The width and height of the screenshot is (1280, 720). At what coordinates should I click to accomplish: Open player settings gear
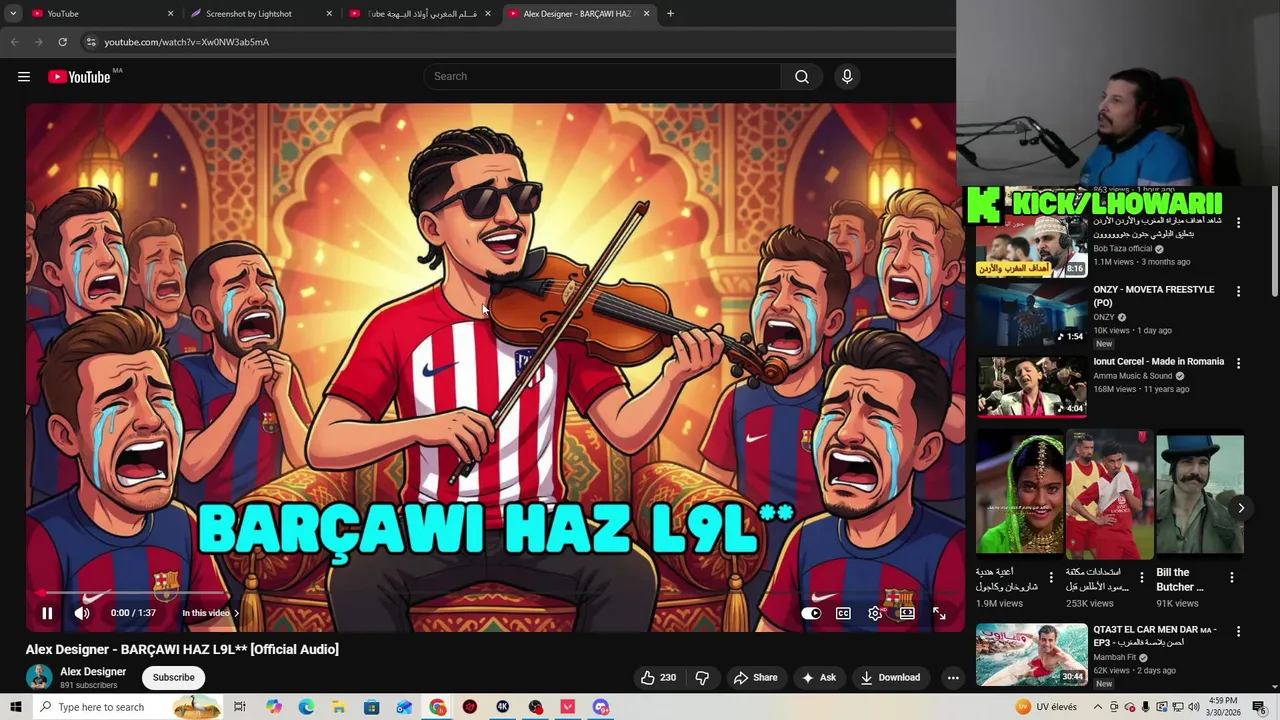click(x=875, y=613)
